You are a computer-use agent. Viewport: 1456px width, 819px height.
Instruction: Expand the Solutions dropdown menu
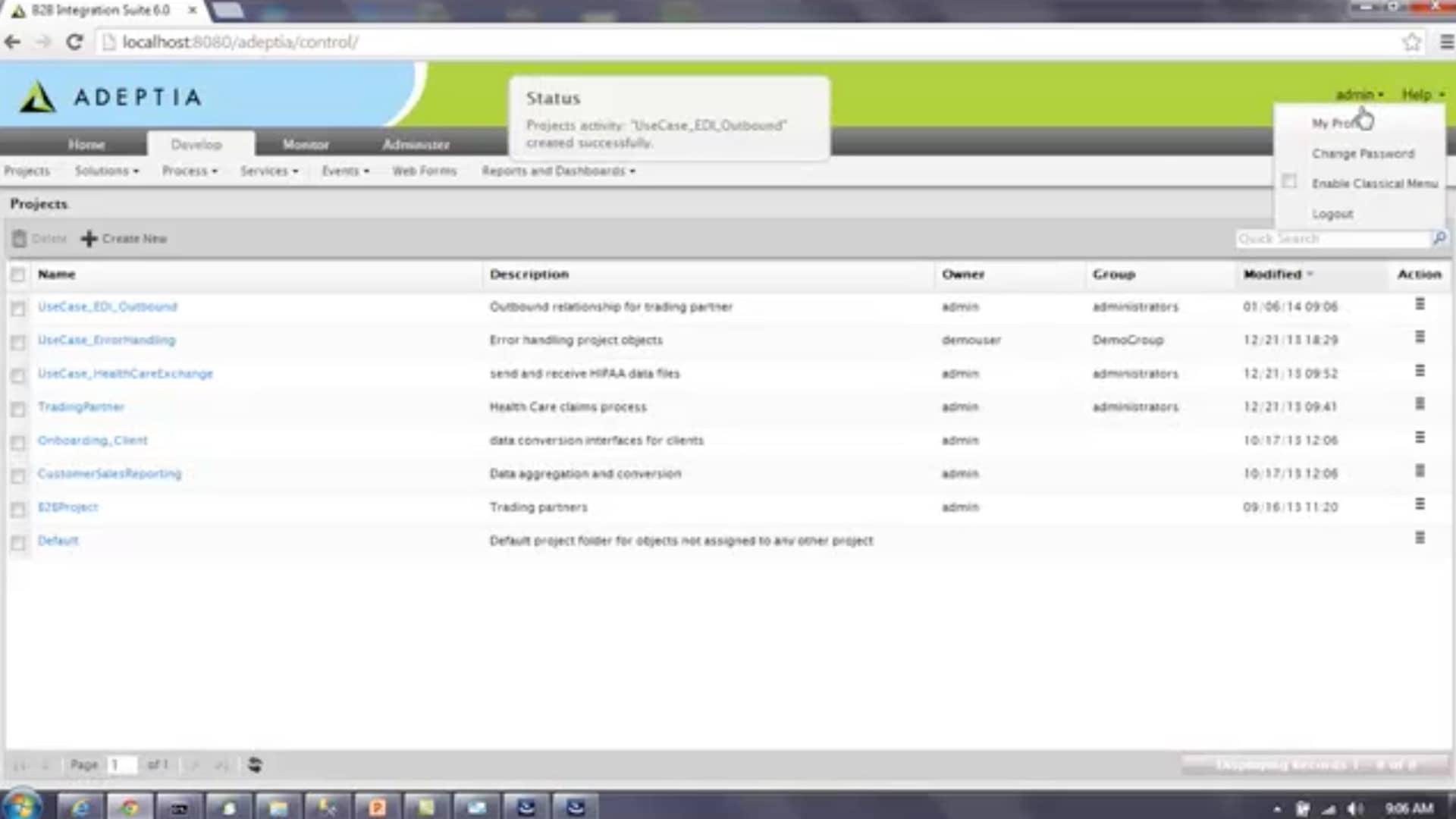tap(106, 171)
